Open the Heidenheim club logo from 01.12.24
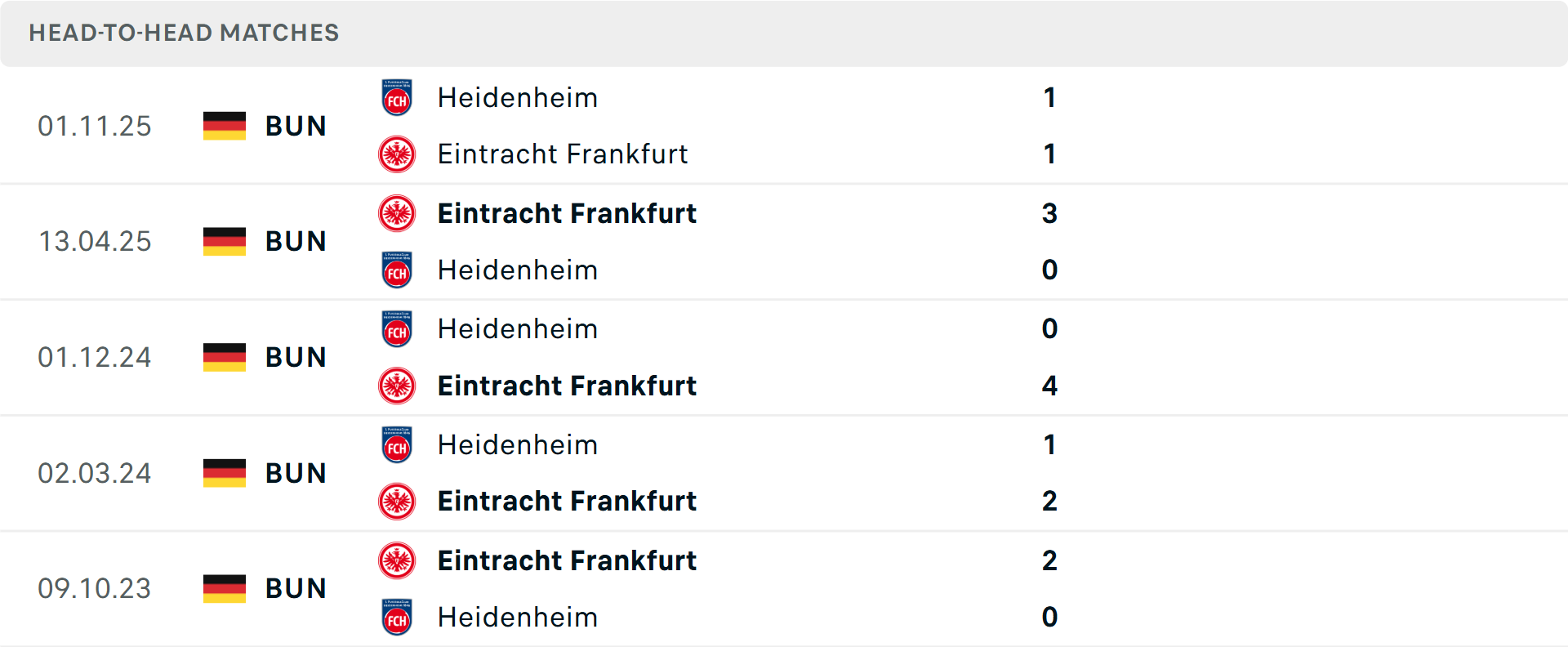 click(x=397, y=328)
